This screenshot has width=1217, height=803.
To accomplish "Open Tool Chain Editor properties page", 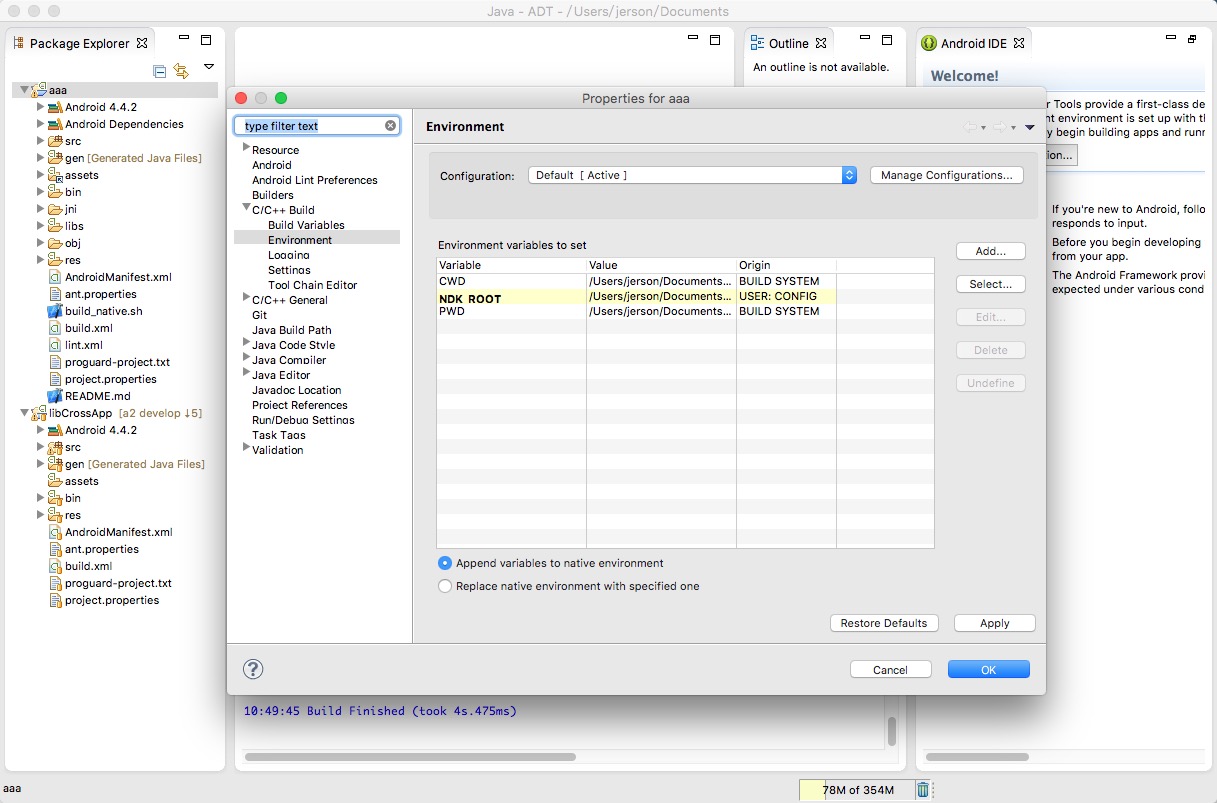I will pos(312,285).
